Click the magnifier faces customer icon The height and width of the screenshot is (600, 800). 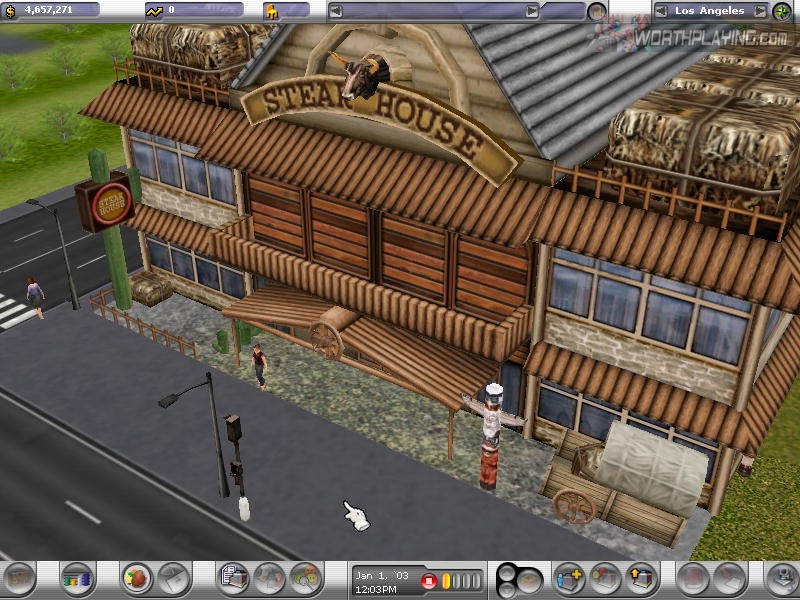(x=304, y=577)
